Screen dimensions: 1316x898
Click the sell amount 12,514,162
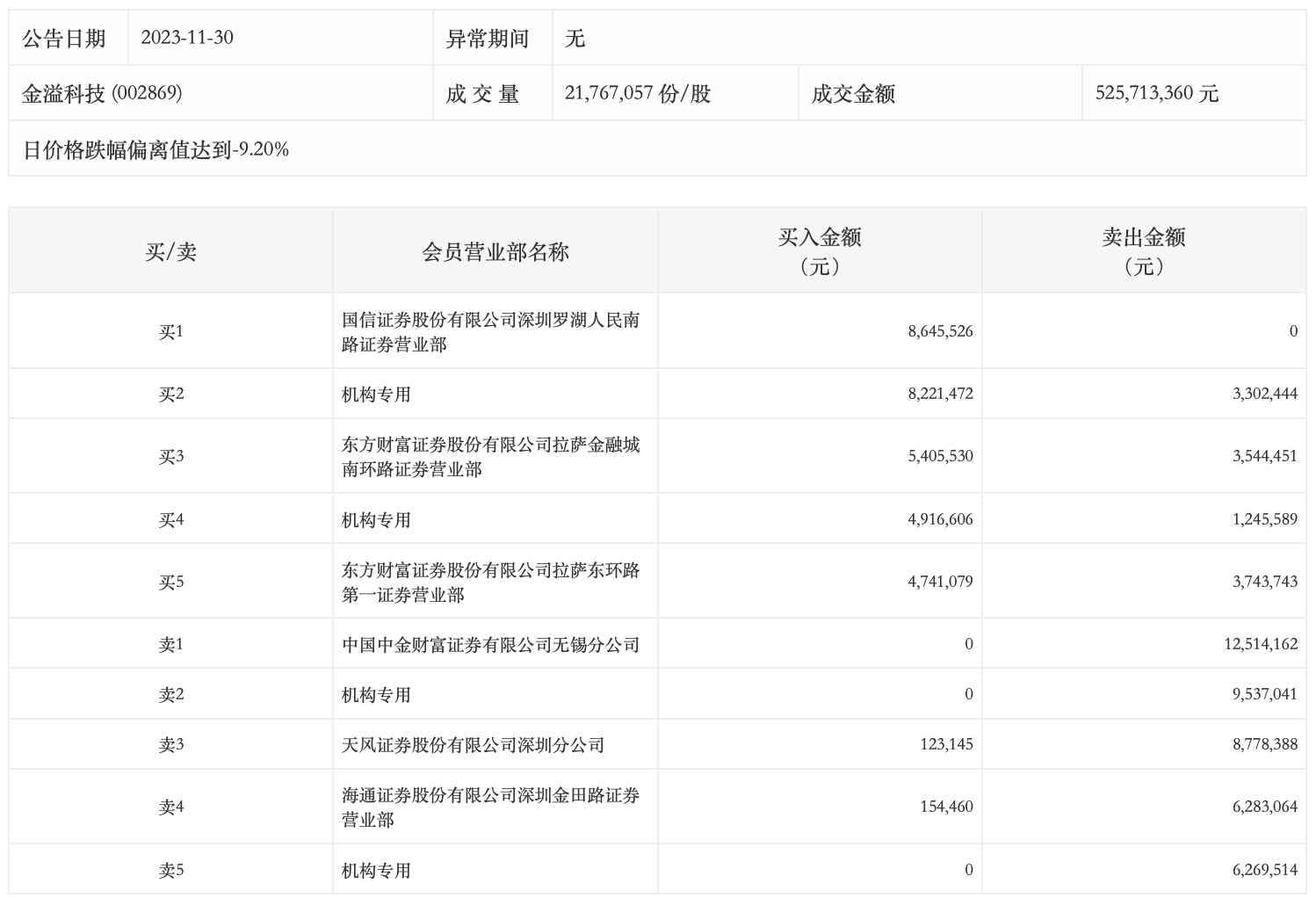point(1261,644)
